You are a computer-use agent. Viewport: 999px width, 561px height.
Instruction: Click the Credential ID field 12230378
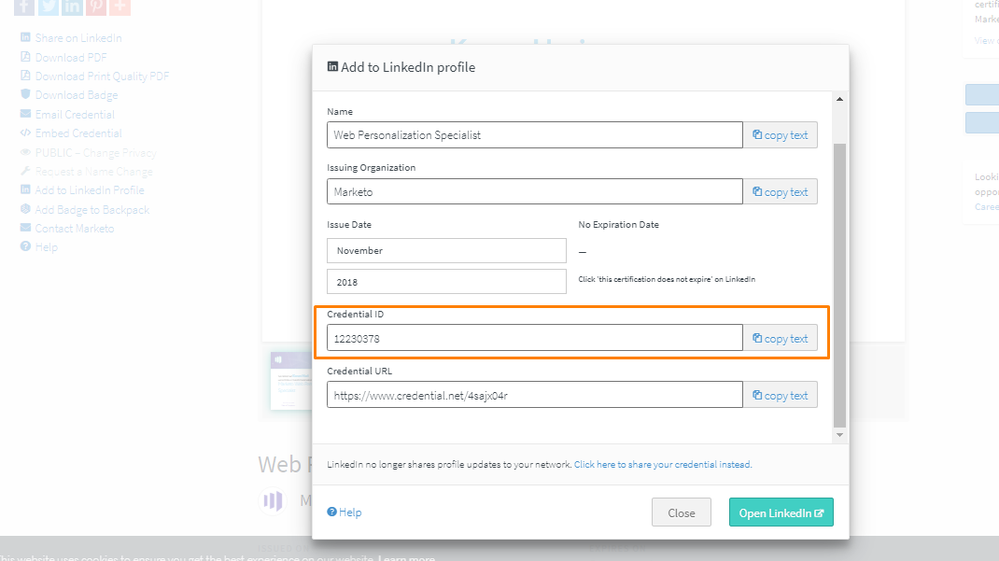click(x=535, y=338)
